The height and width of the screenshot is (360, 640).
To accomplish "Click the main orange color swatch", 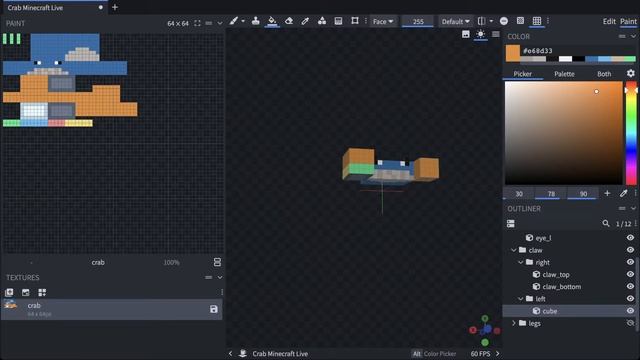I will tap(513, 53).
